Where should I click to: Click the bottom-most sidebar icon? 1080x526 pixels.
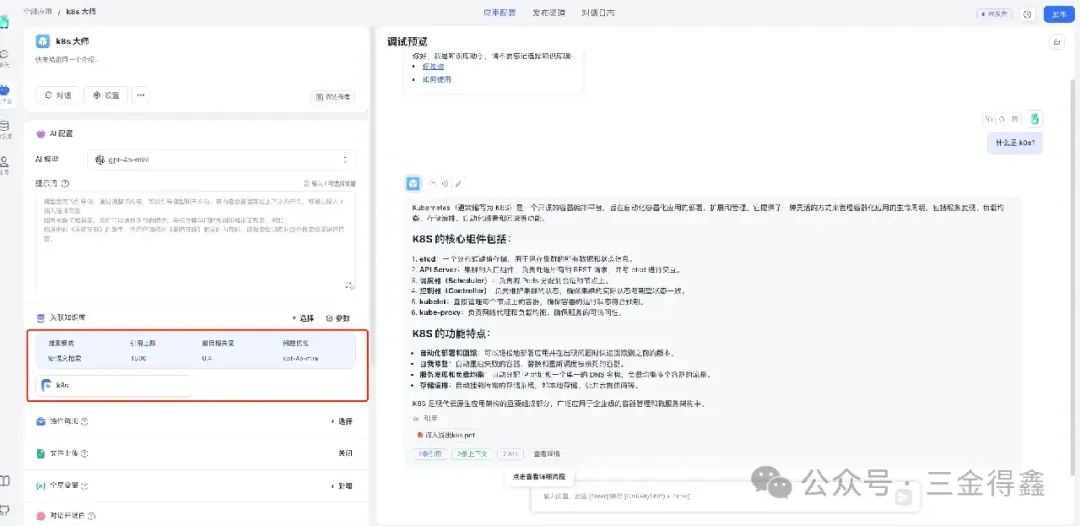(x=4, y=510)
